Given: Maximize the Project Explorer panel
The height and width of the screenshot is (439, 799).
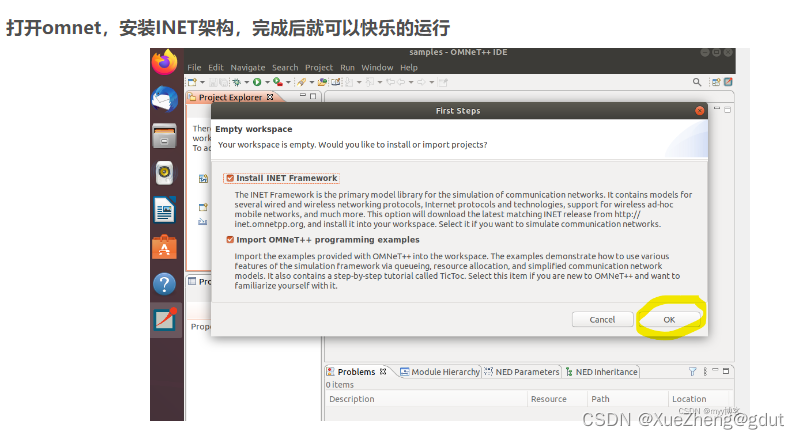Looking at the screenshot, I should coord(313,96).
